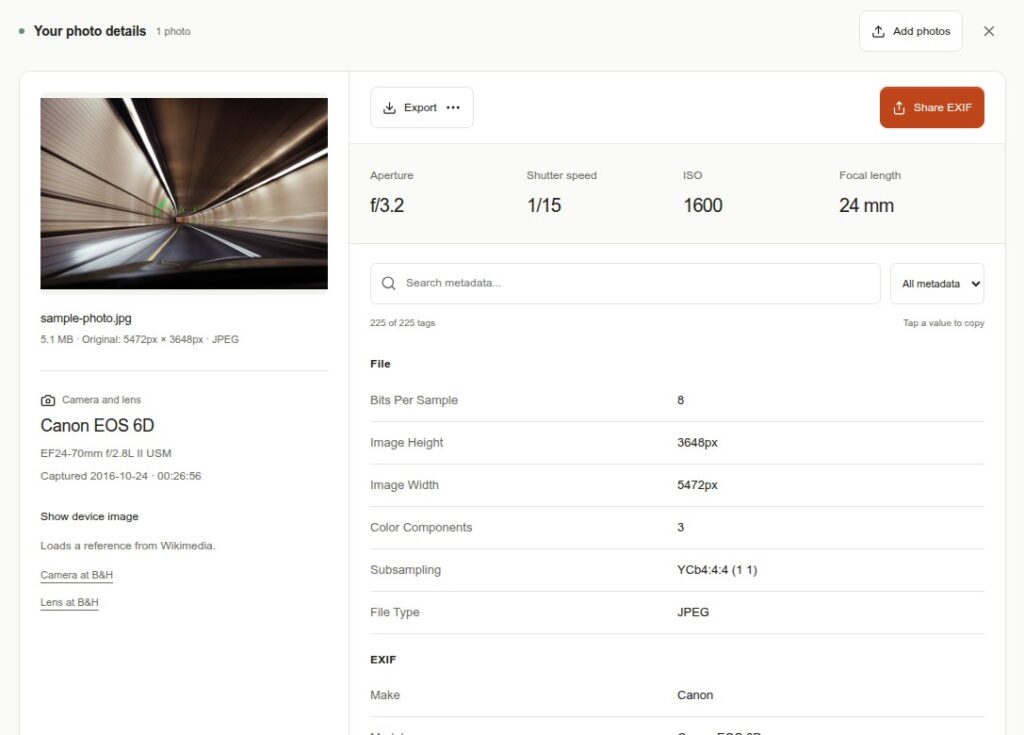Click the Canon EOS 6D camera name
Image resolution: width=1024 pixels, height=735 pixels.
pyautogui.click(x=97, y=426)
